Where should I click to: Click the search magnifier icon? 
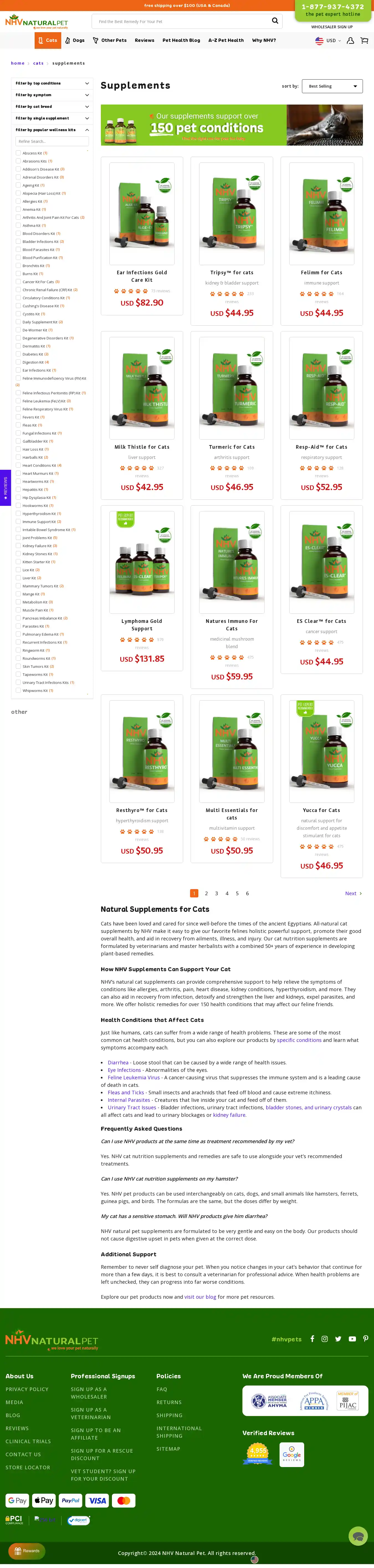coord(275,21)
